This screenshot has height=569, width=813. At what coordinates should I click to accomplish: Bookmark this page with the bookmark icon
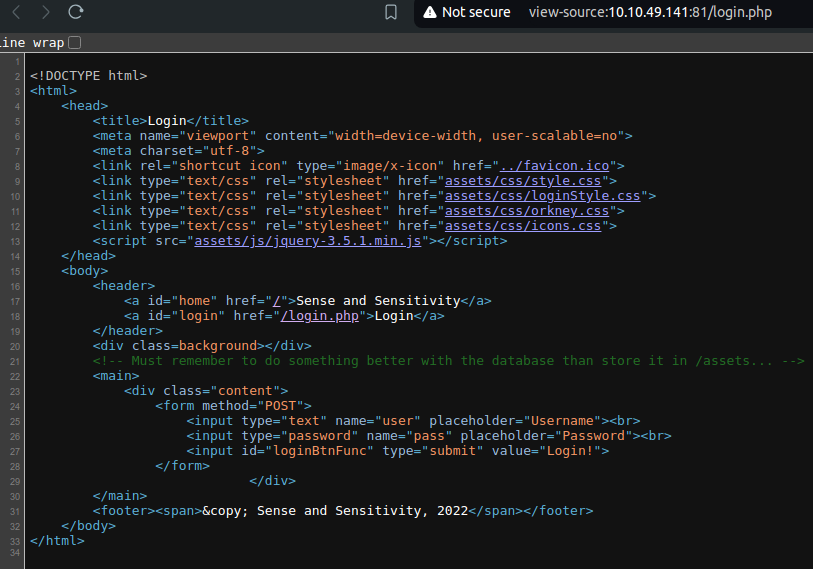pyautogui.click(x=391, y=12)
